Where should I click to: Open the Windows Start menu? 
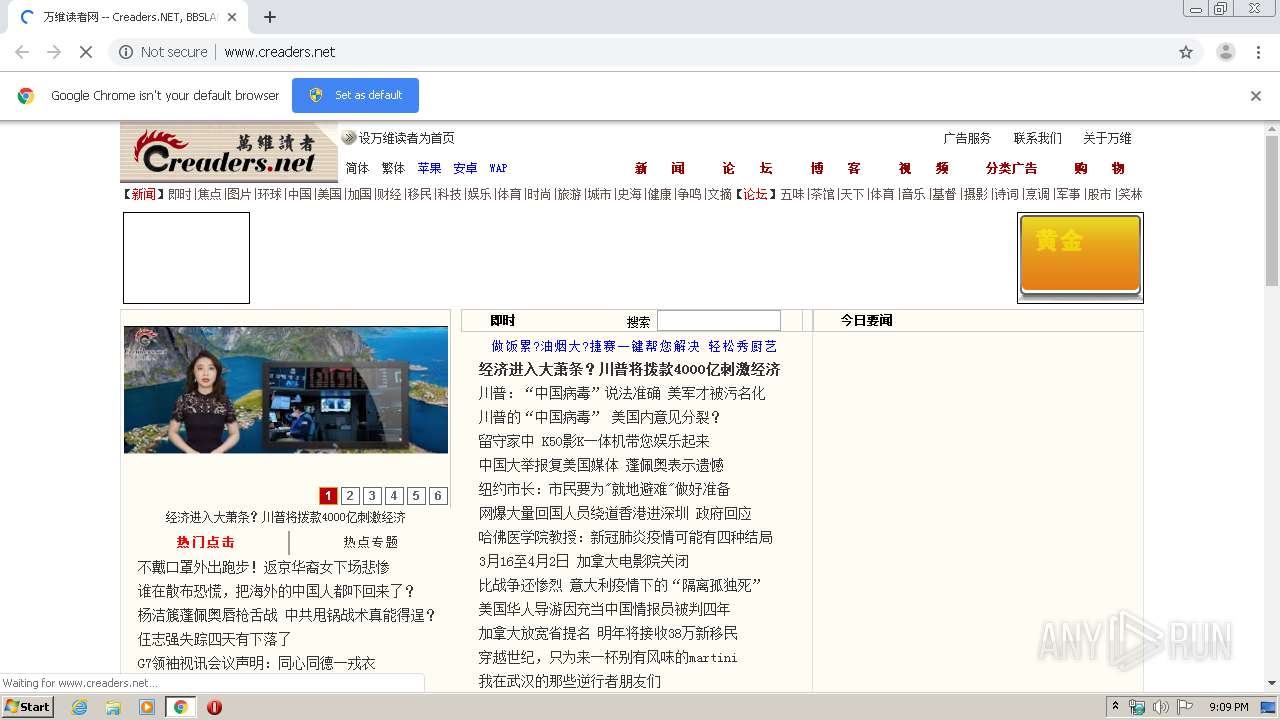coord(27,707)
